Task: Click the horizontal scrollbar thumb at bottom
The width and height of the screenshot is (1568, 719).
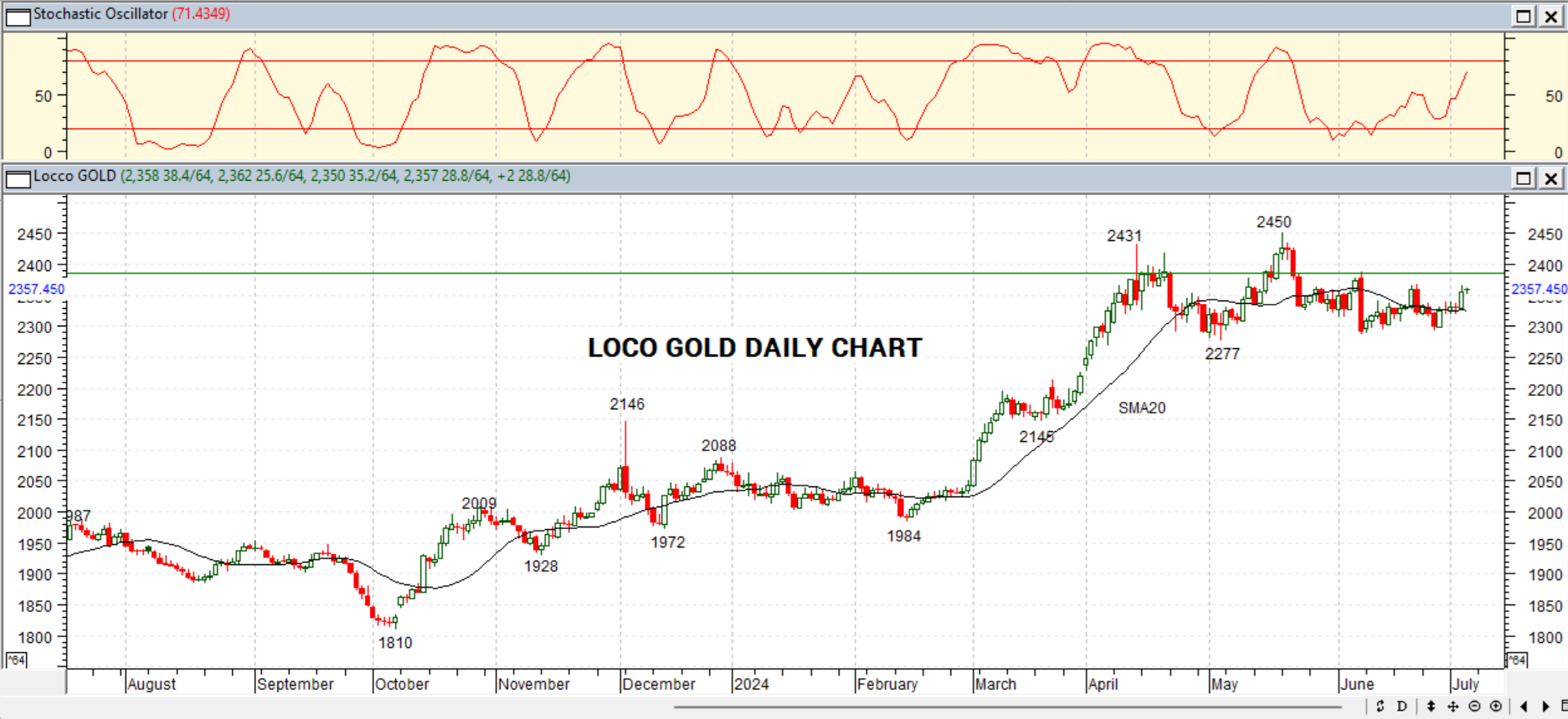Action: point(1009,706)
